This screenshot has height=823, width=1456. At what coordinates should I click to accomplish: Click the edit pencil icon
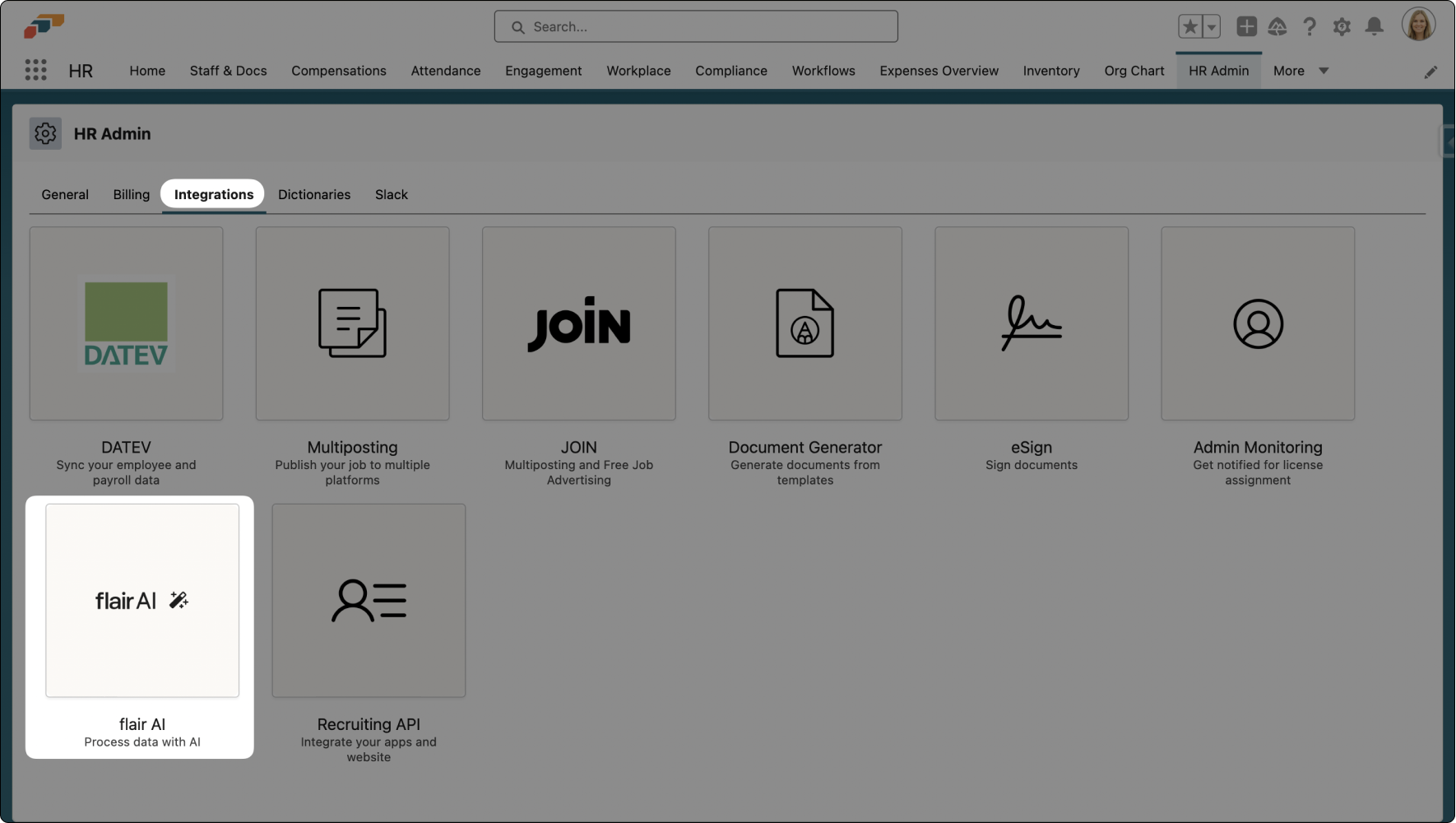(x=1431, y=72)
